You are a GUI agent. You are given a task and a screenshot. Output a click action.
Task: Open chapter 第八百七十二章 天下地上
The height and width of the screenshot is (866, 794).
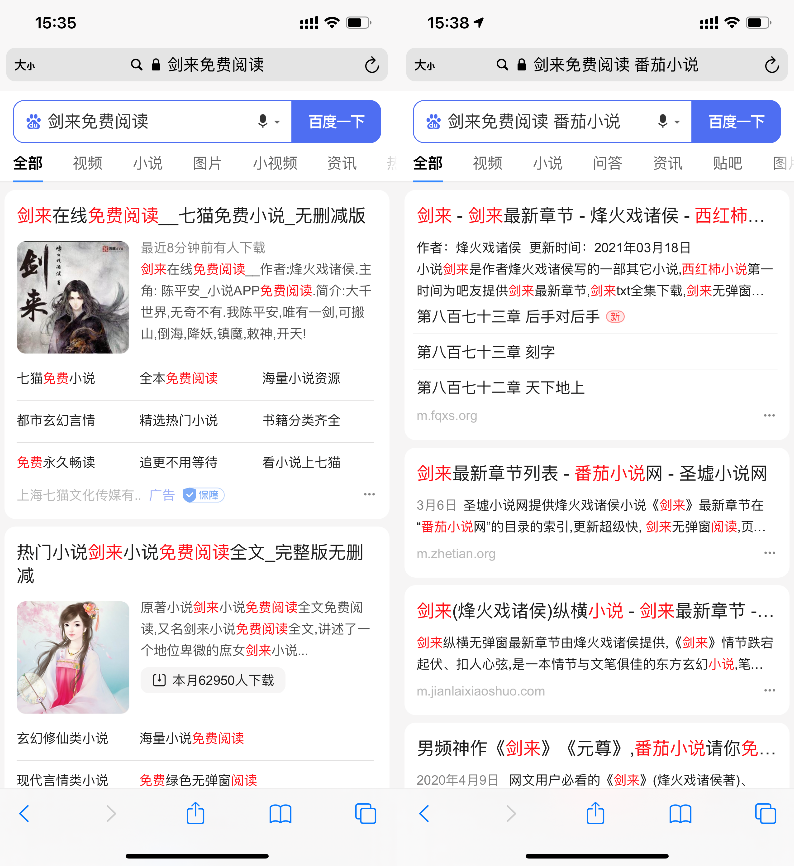tap(500, 387)
